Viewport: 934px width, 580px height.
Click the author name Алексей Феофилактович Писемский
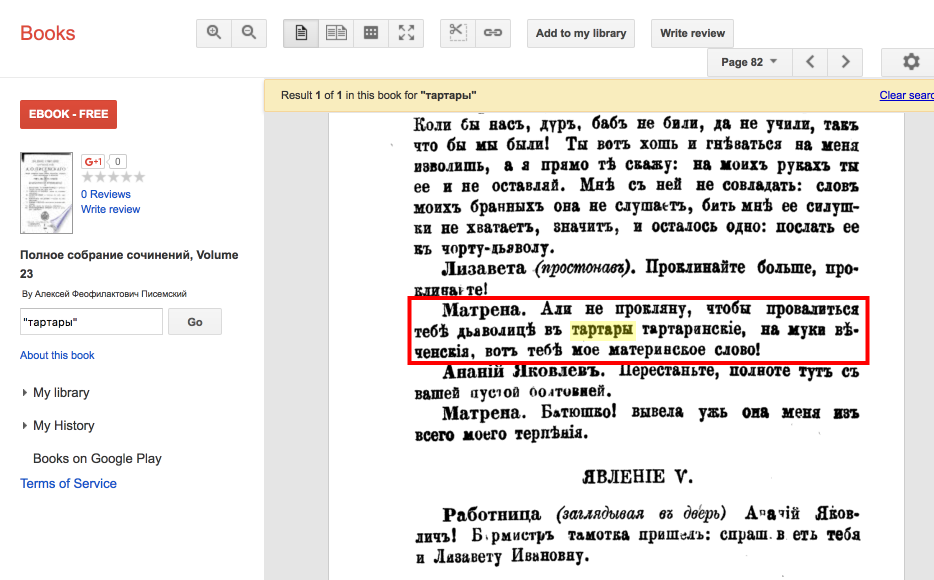[110, 294]
